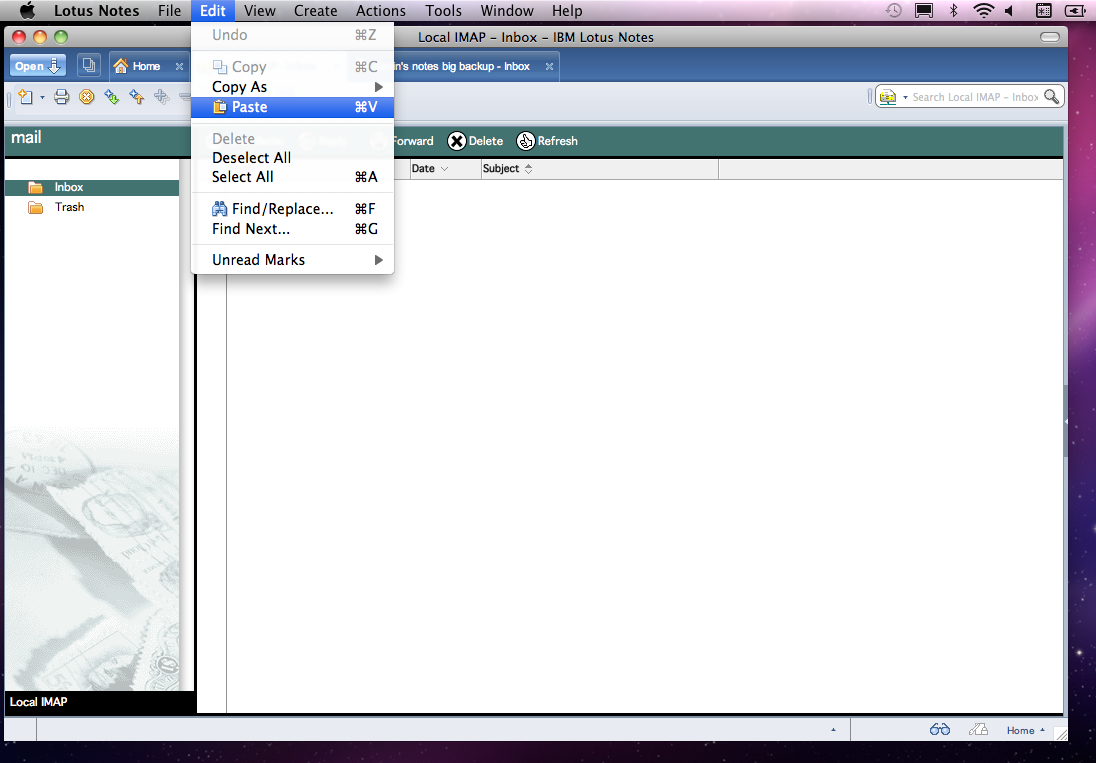1096x763 pixels.
Task: Expand the Open button dropdown arrow
Action: click(x=52, y=65)
